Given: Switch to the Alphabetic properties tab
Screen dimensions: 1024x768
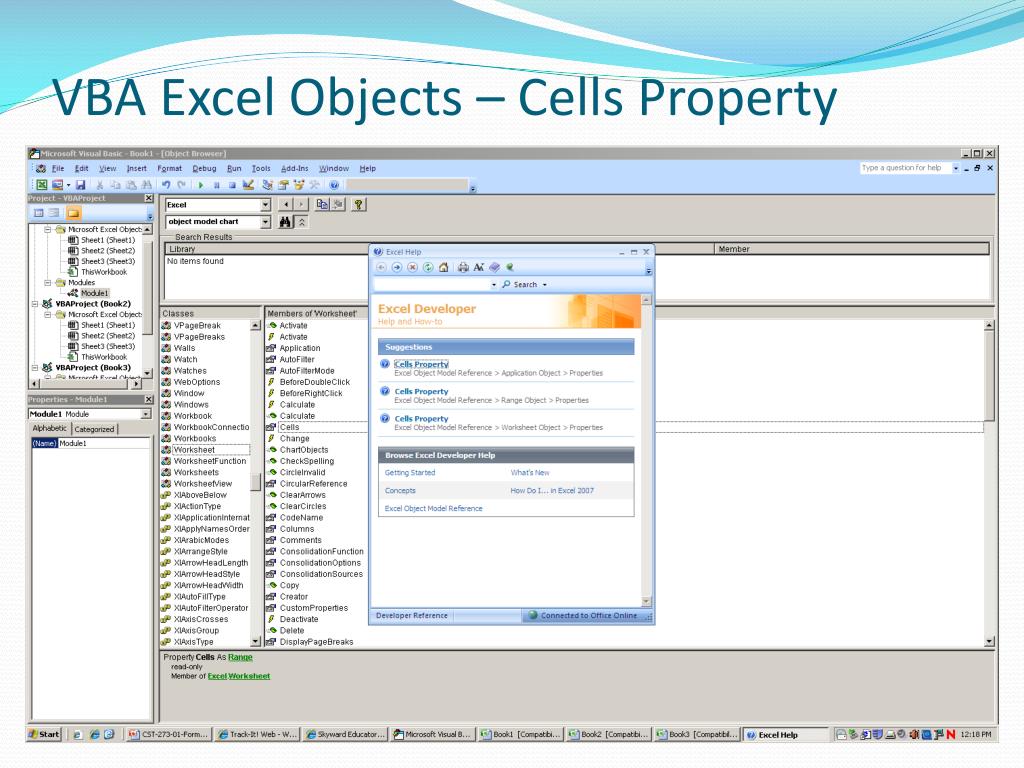Looking at the screenshot, I should pos(50,428).
